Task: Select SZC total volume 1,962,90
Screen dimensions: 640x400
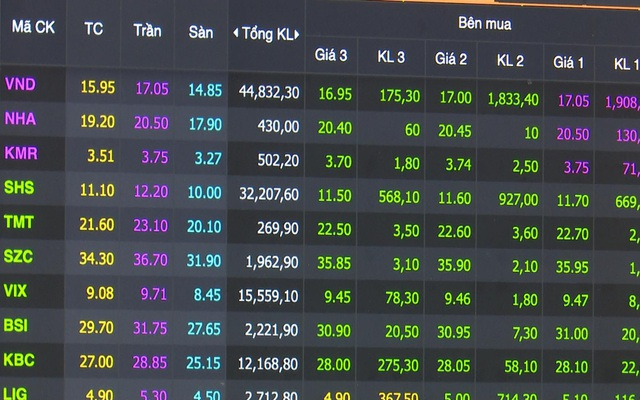Action: tap(272, 262)
